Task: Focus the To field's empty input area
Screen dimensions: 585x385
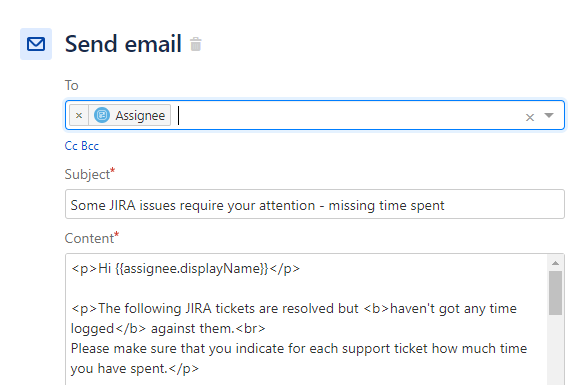Action: [x=347, y=115]
